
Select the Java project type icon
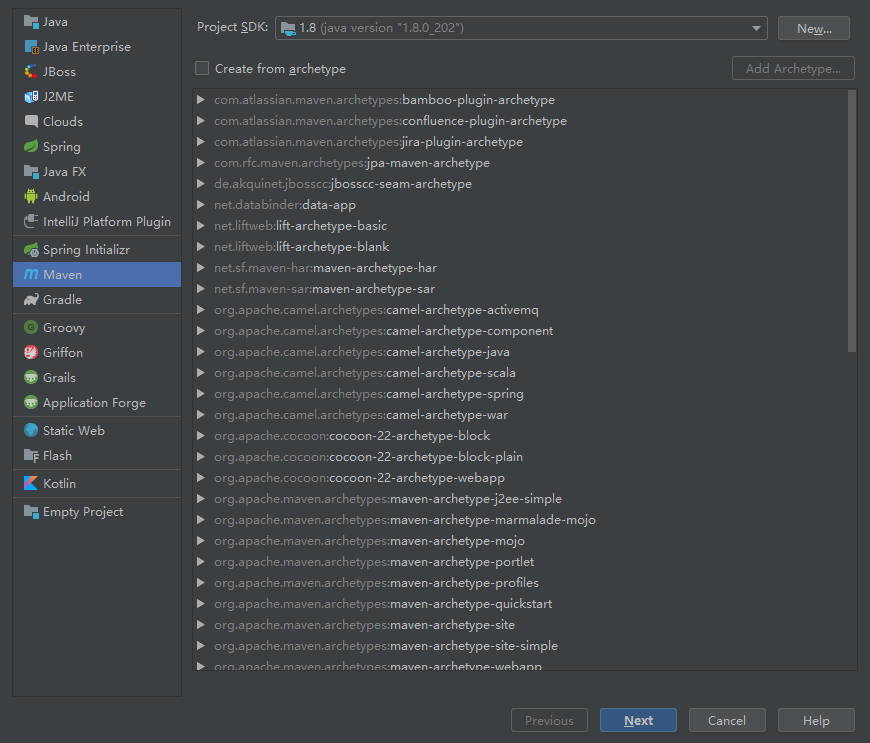pos(31,22)
